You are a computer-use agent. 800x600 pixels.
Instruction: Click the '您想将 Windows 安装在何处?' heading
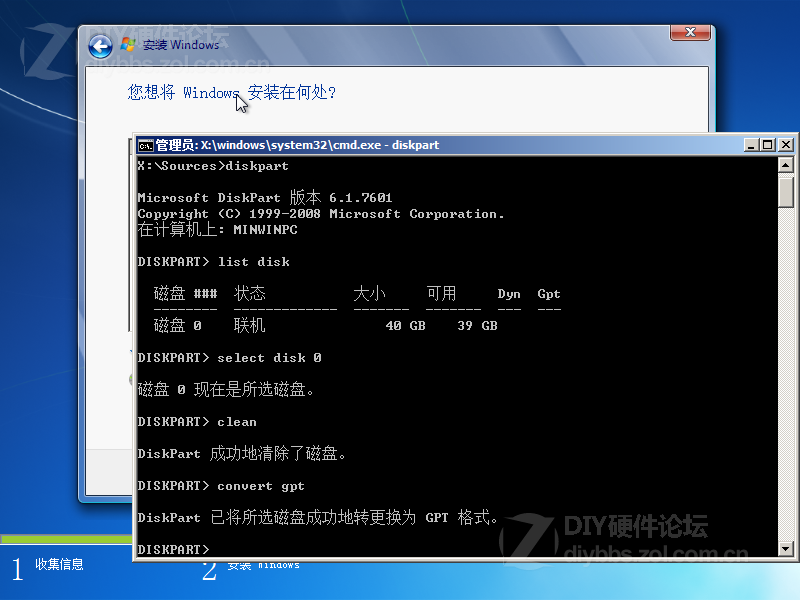232,92
